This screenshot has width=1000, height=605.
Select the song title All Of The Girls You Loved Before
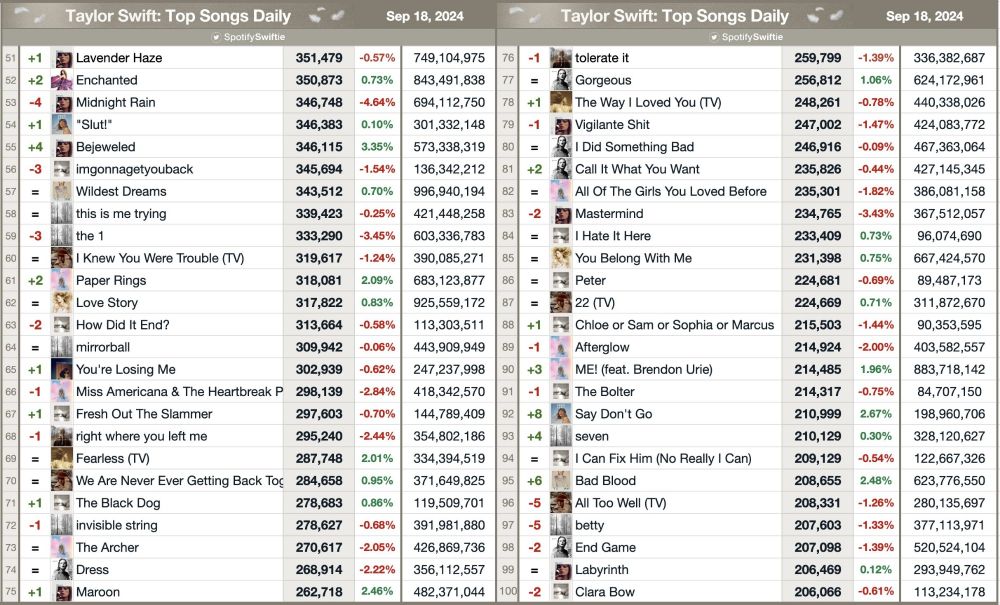(x=671, y=191)
